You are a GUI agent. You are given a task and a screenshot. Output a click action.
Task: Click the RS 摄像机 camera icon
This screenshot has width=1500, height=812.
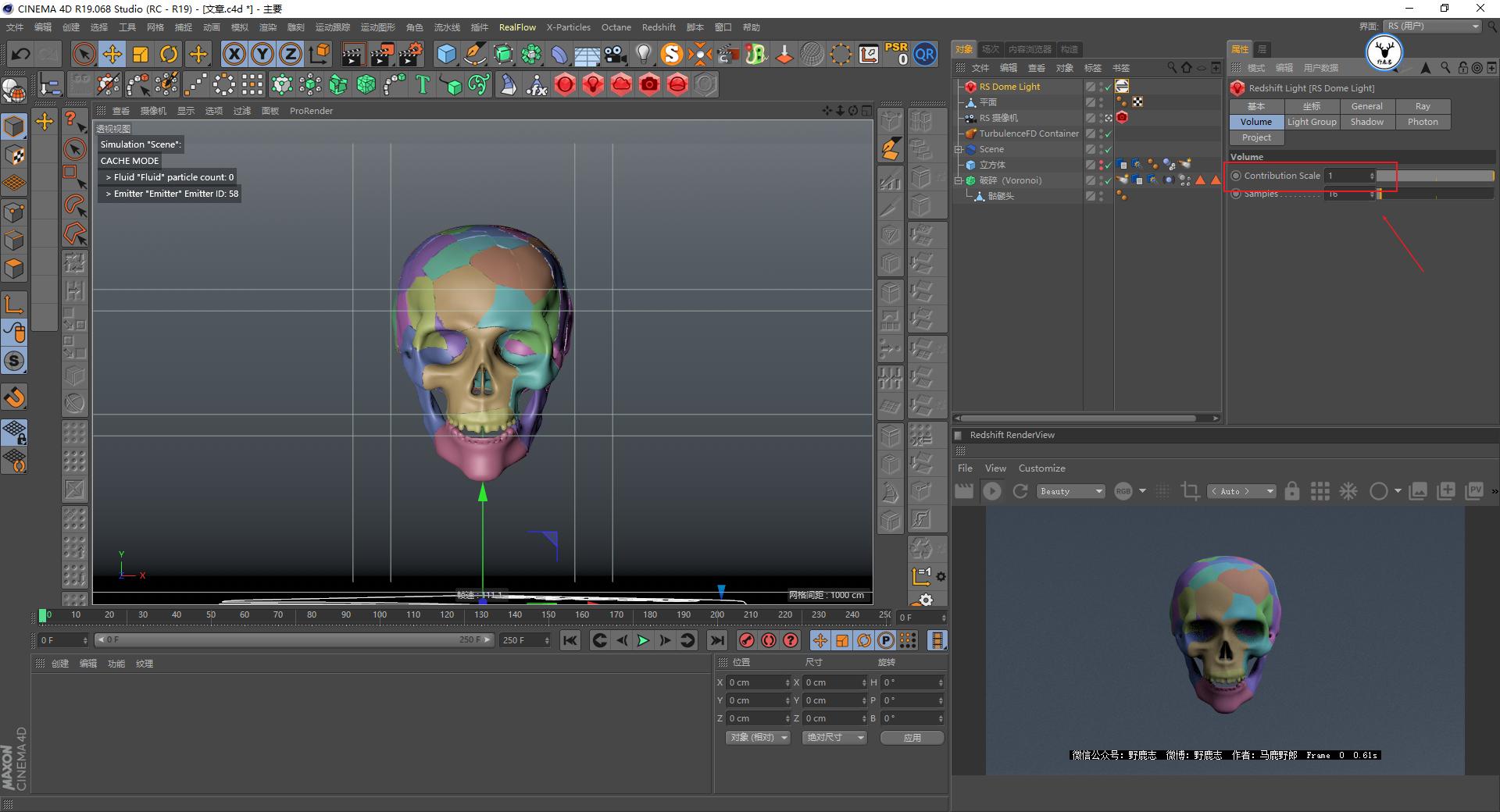(x=970, y=118)
